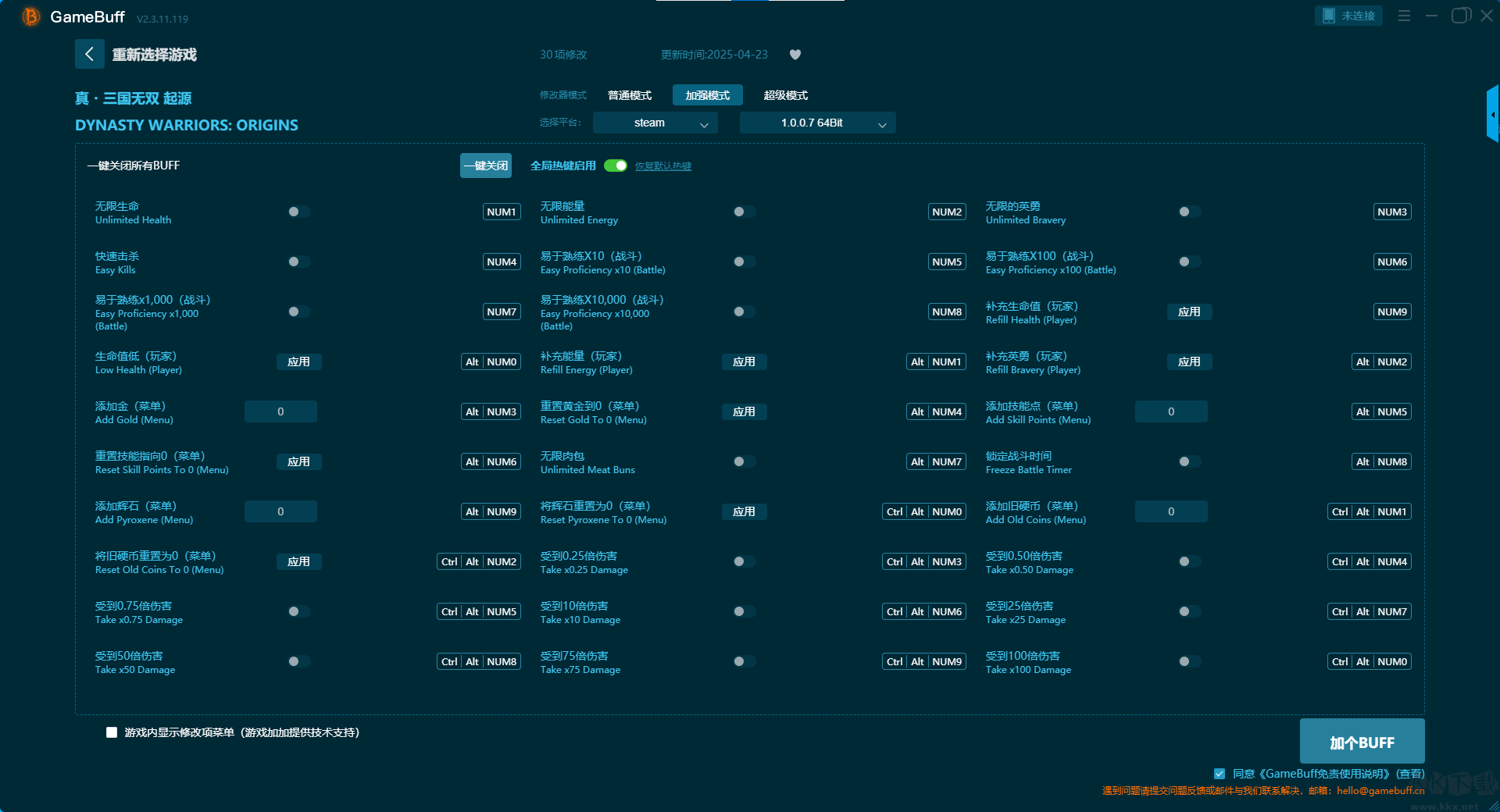Screen dimensions: 1500x812
Task: Click the 一键关闭 button
Action: 486,166
